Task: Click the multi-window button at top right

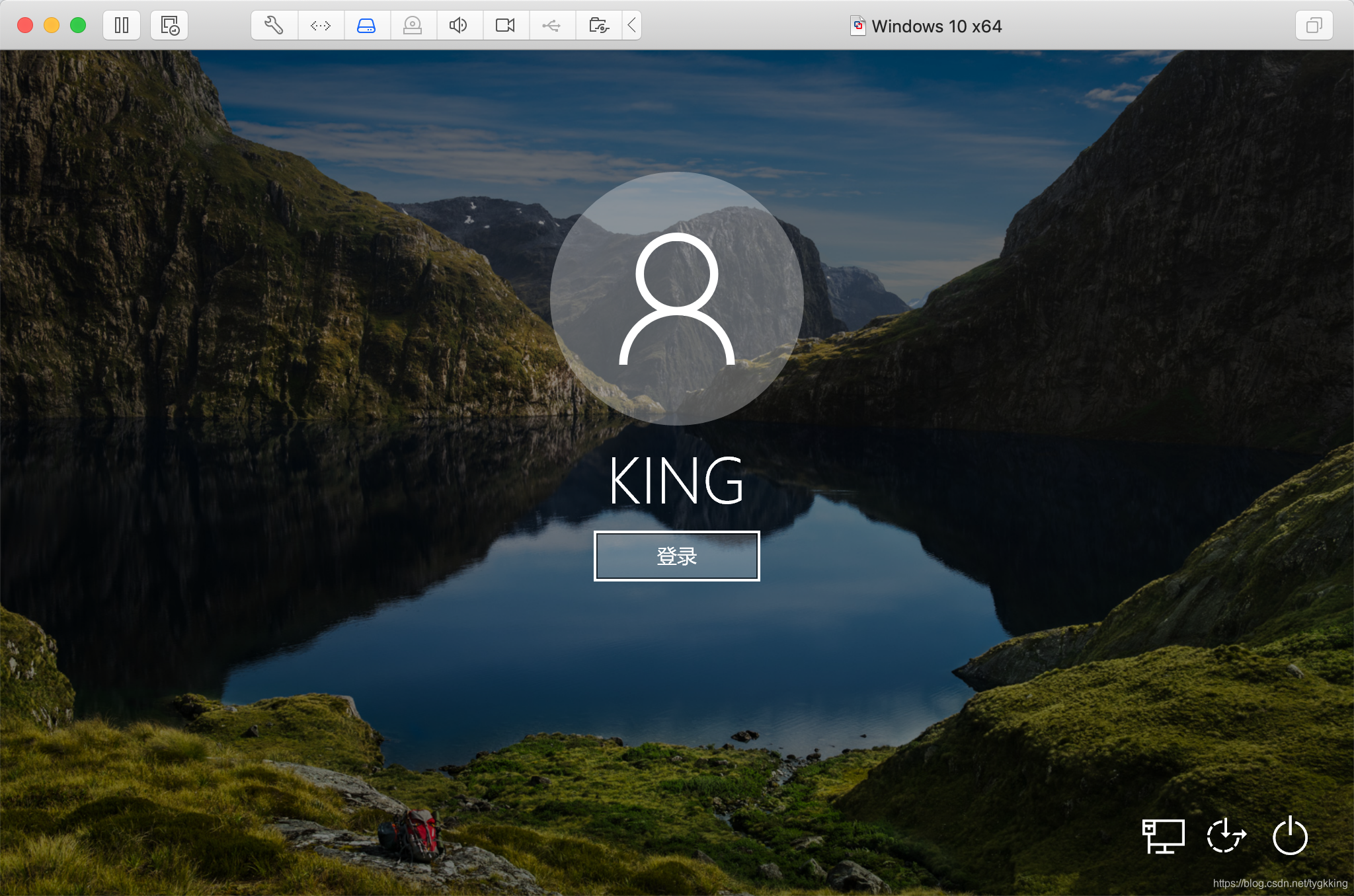Action: click(1314, 26)
